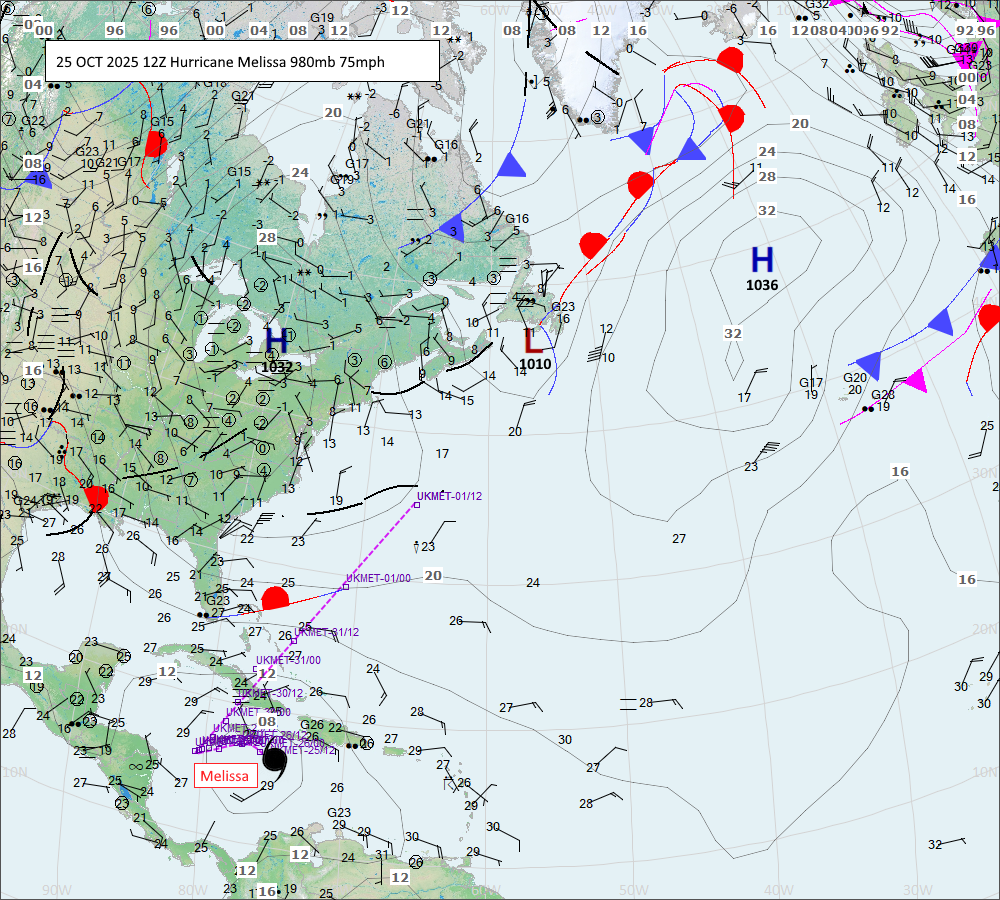The image size is (1000, 900).
Task: Click the map title box for Hurricane Melissa
Action: click(x=242, y=61)
